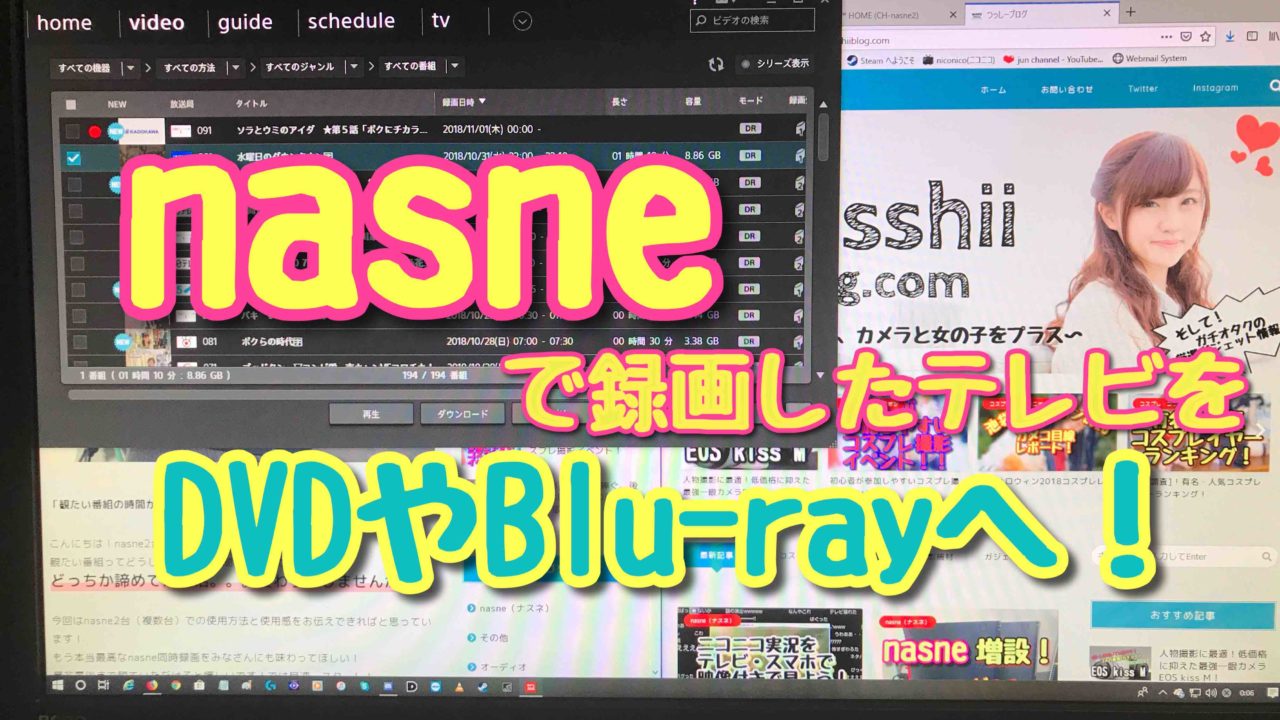1280x720 pixels.
Task: Sort by 放送局 column header
Action: point(181,103)
